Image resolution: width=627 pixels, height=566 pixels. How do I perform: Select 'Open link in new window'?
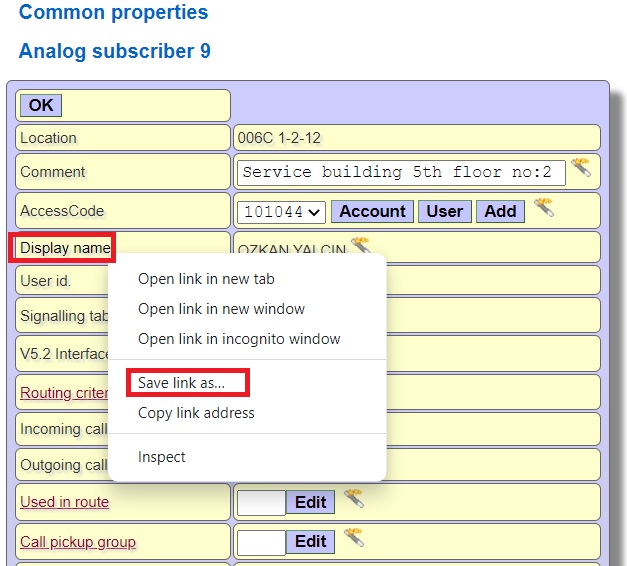221,309
